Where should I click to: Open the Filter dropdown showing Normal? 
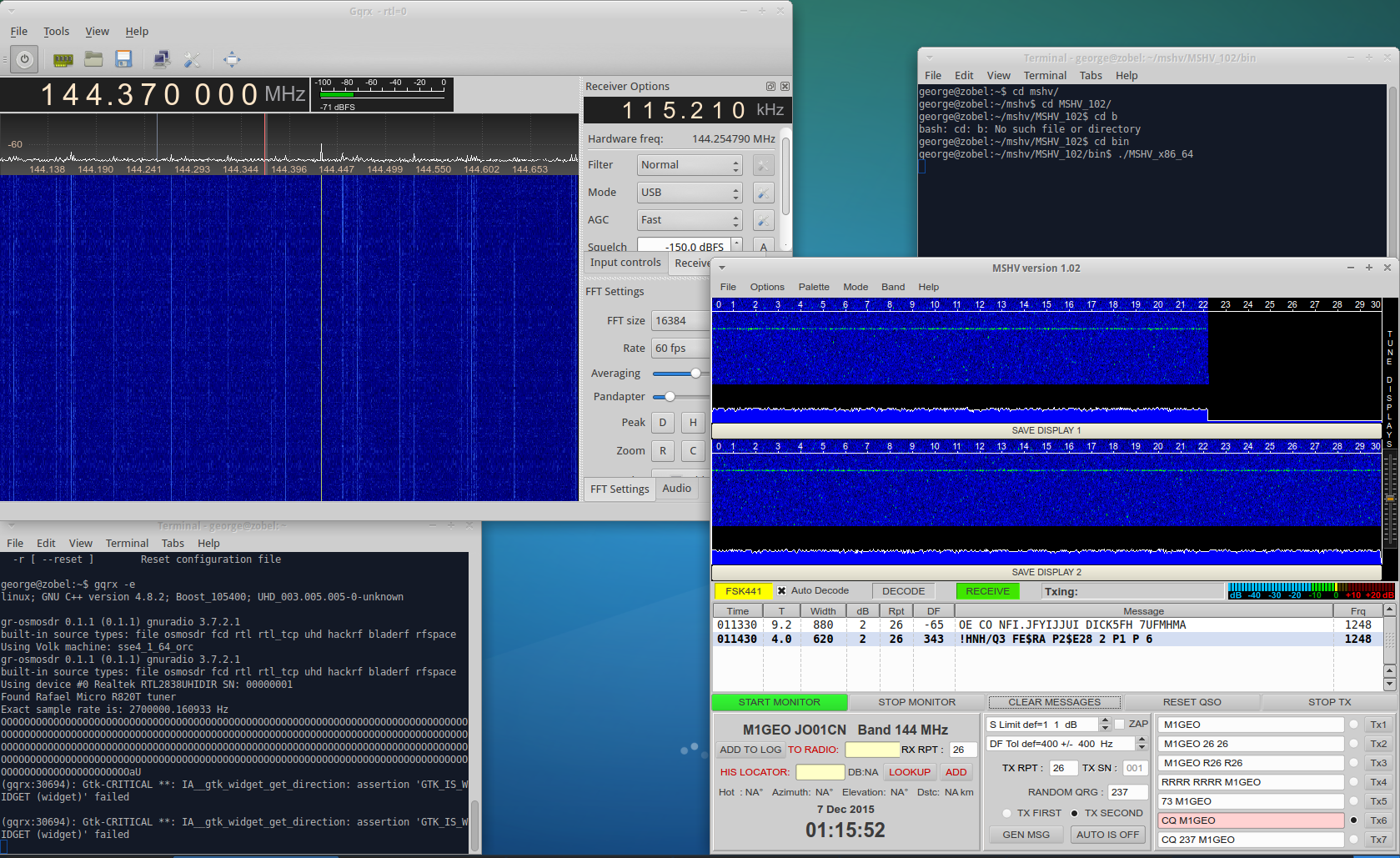(690, 165)
